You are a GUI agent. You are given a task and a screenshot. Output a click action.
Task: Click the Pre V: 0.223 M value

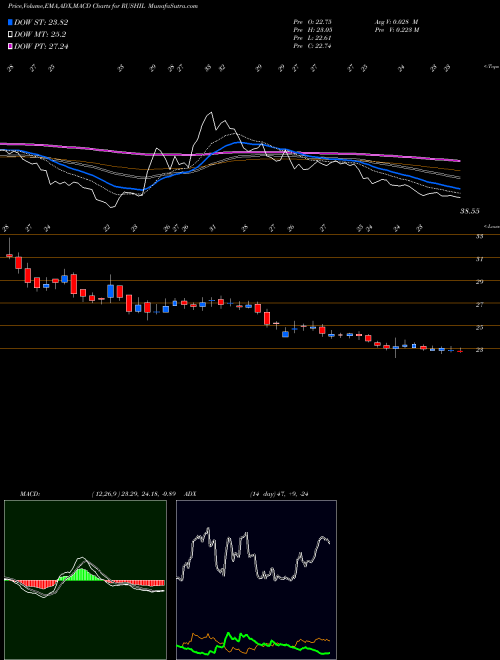[x=396, y=30]
